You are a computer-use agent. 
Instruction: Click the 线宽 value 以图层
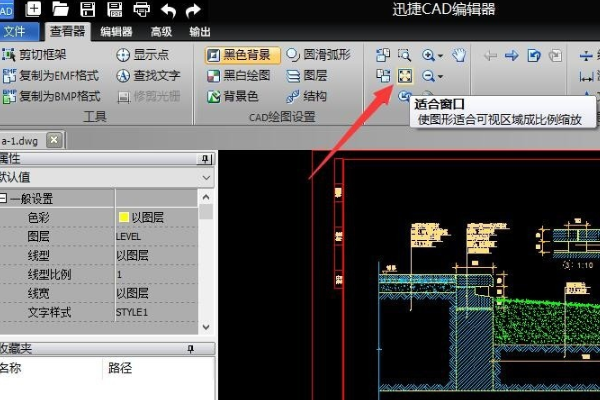pos(132,293)
